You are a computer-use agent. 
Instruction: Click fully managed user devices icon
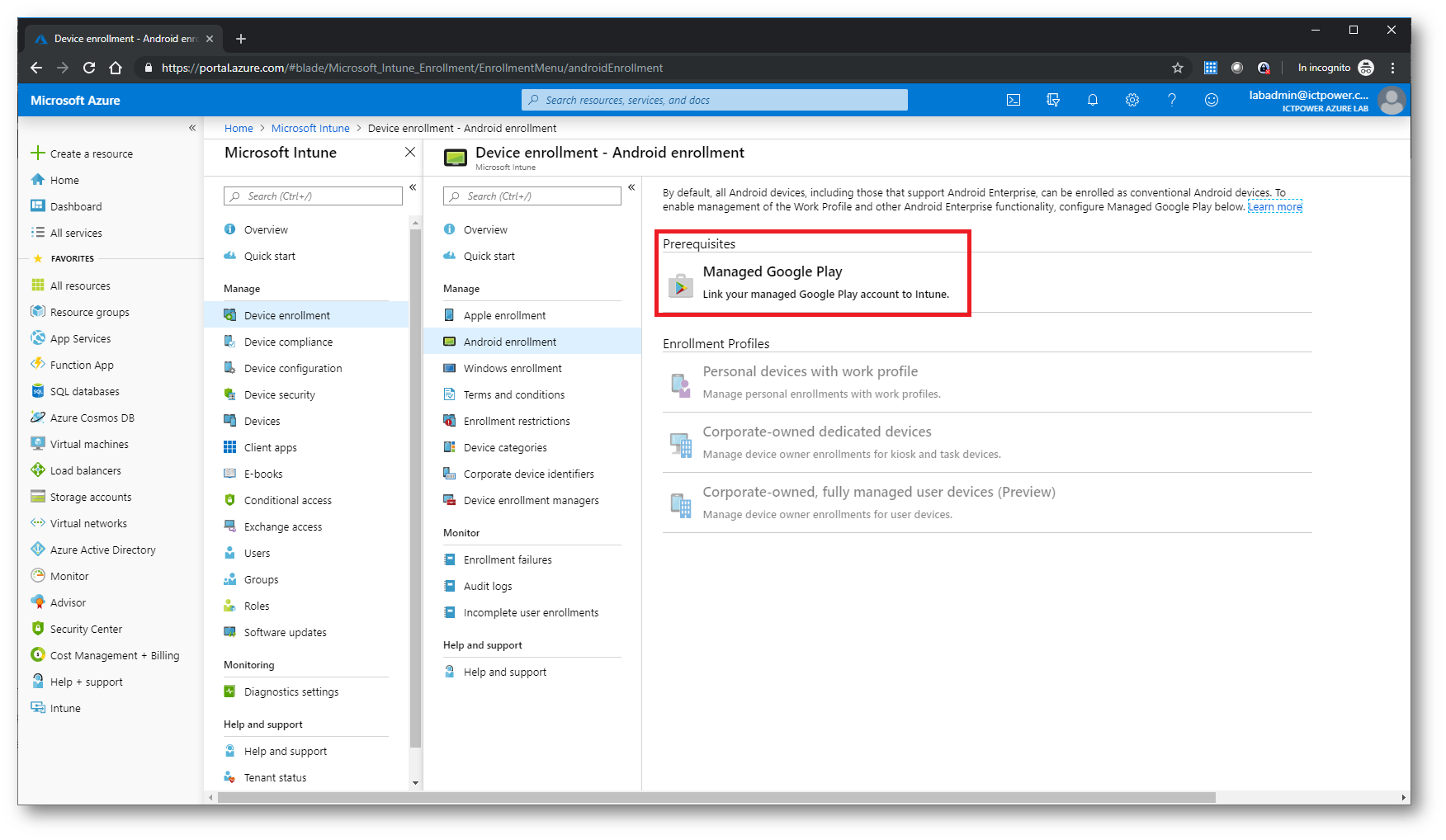pyautogui.click(x=680, y=505)
